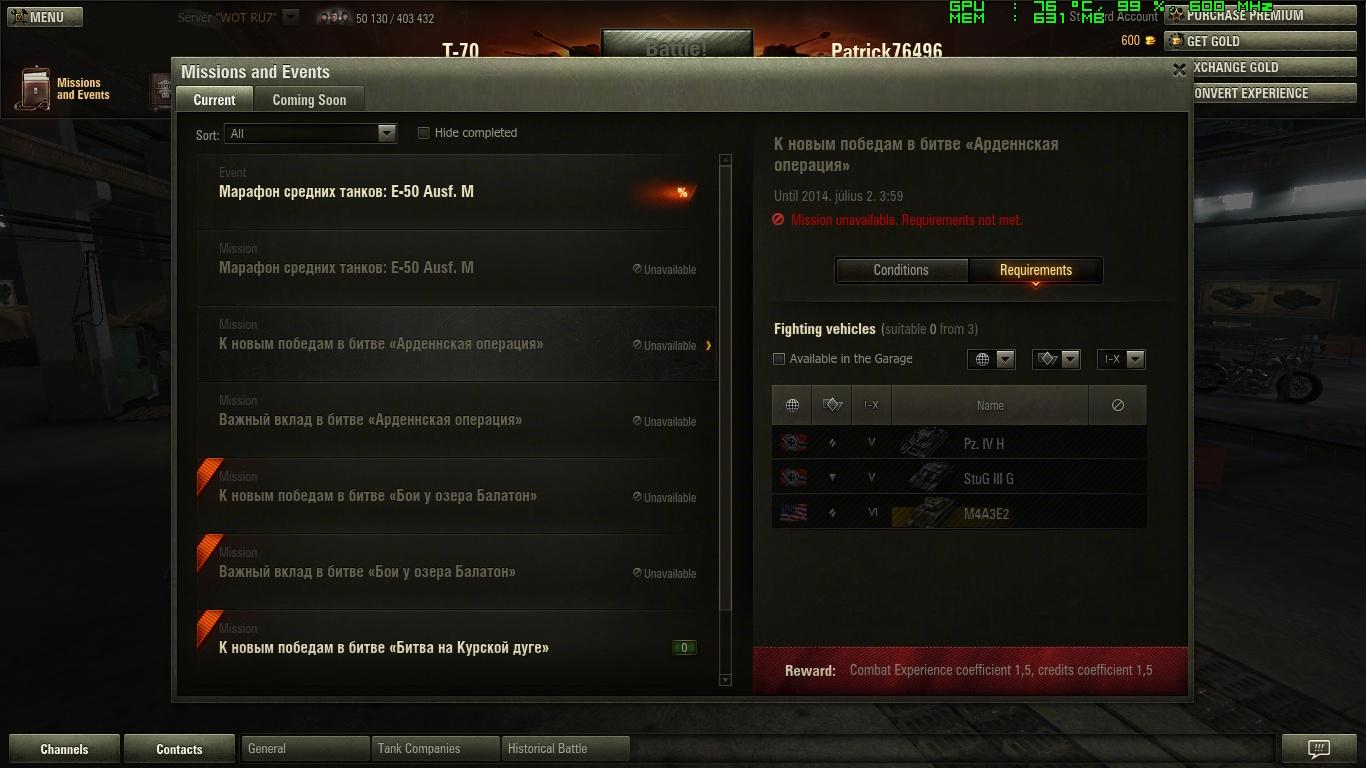Switch to the Coming Soon tab
Screen dimensions: 1366x768
click(309, 99)
